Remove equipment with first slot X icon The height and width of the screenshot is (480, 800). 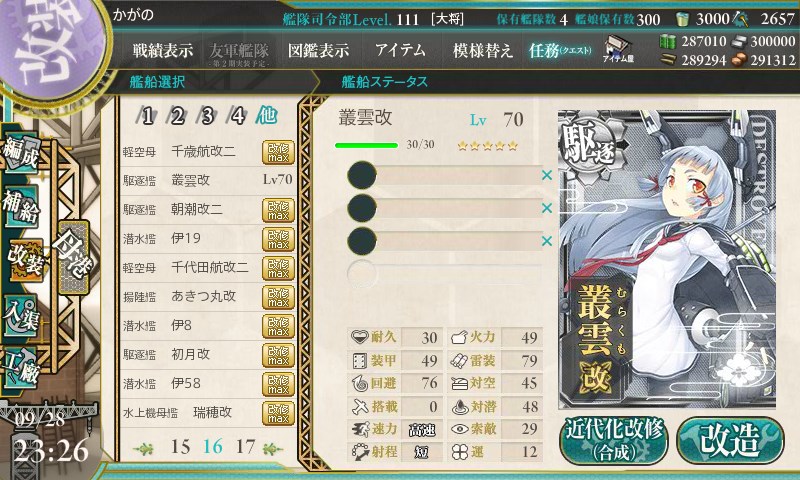pyautogui.click(x=547, y=175)
